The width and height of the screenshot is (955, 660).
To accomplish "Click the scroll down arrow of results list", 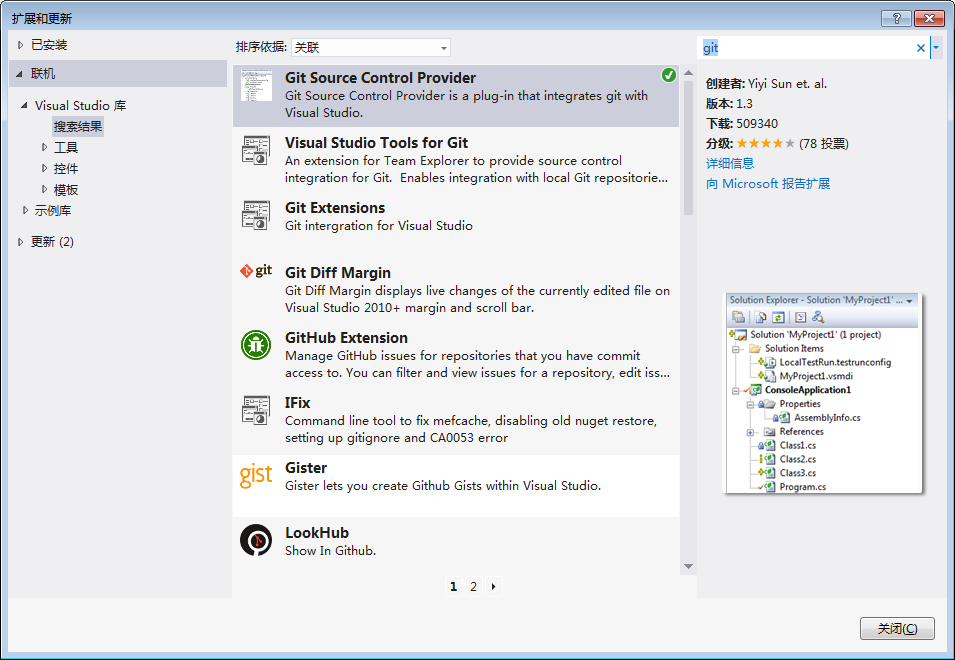I will (688, 566).
